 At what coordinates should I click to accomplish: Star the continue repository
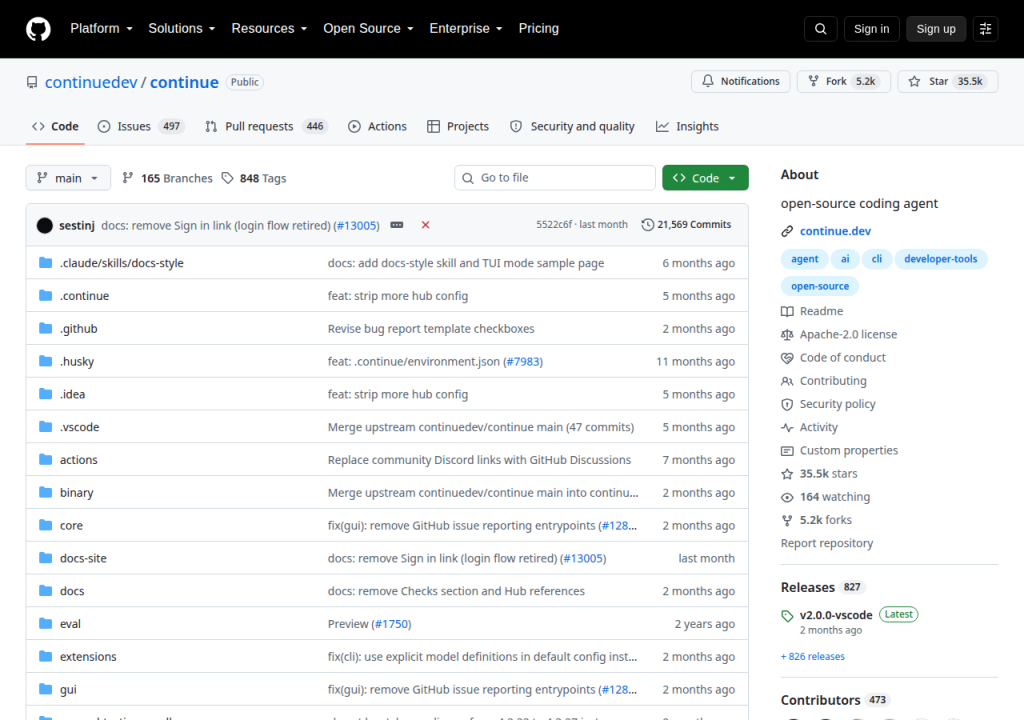click(948, 82)
